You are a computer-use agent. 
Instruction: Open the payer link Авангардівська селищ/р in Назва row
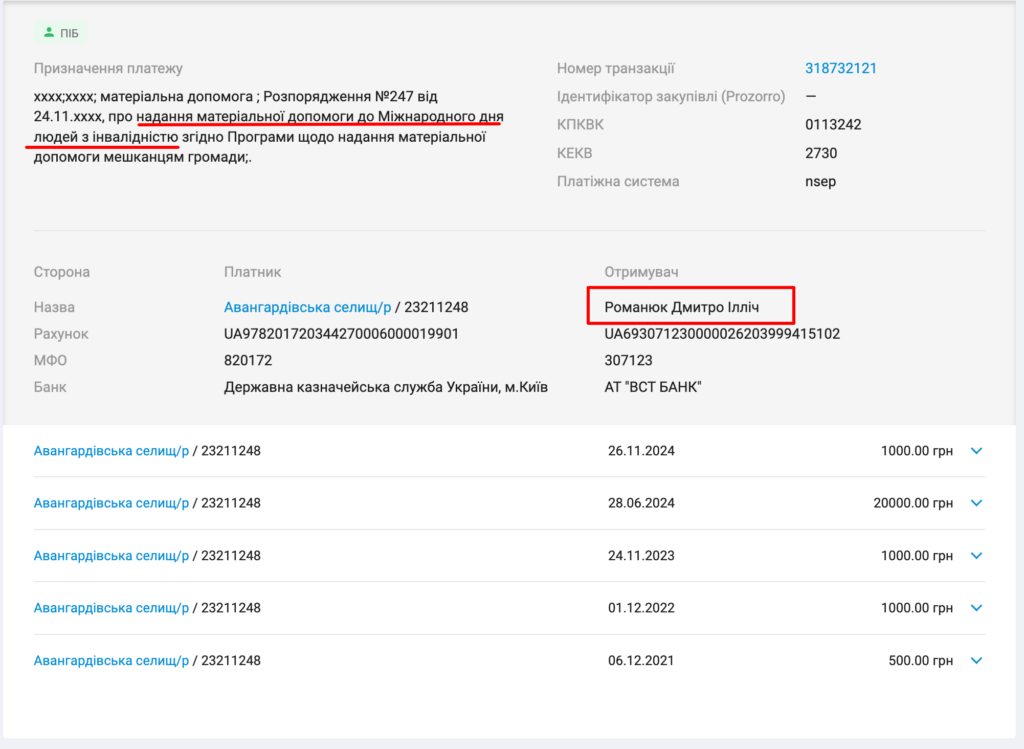(306, 307)
